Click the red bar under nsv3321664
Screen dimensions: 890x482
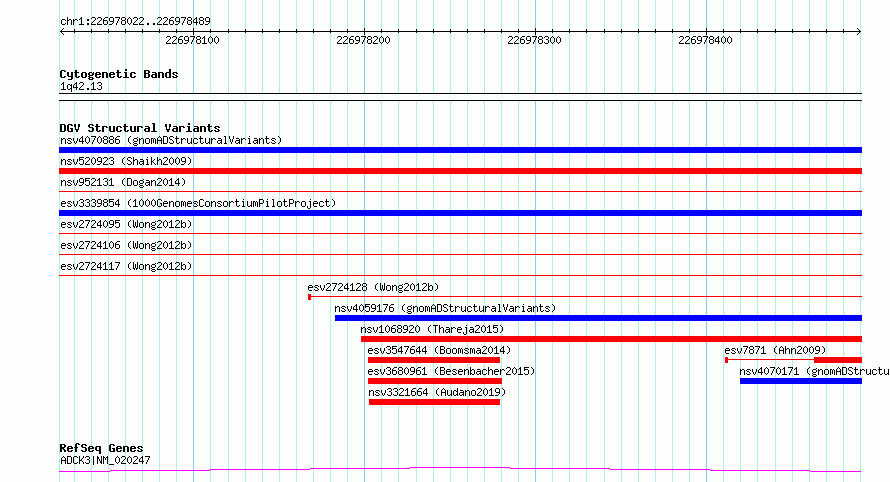click(434, 402)
